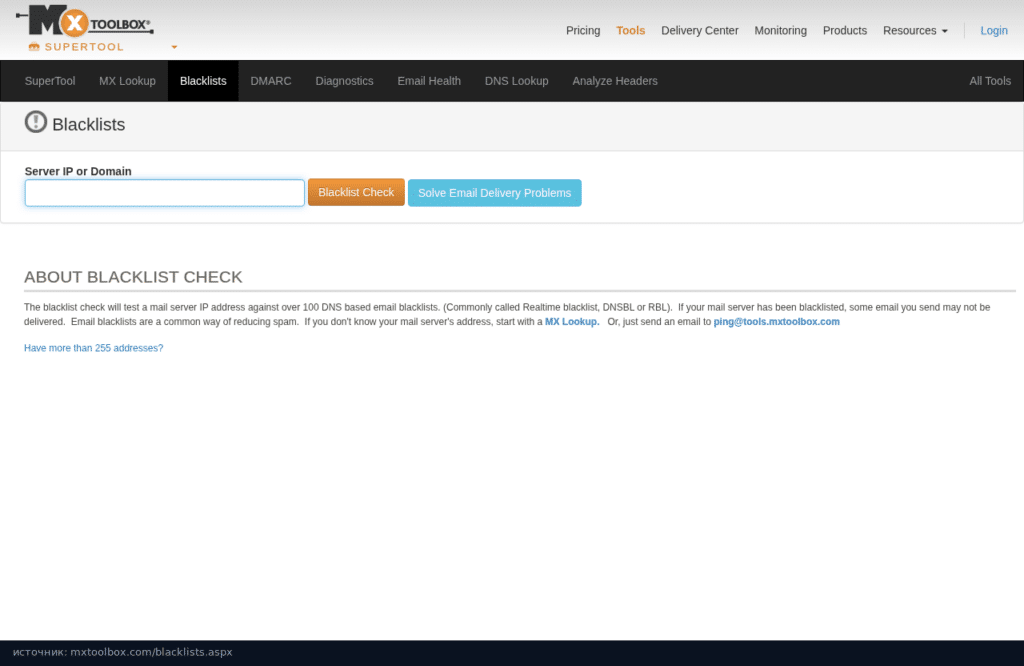Viewport: 1024px width, 666px height.
Task: Open the SuperTool dropdown arrow
Action: (174, 47)
